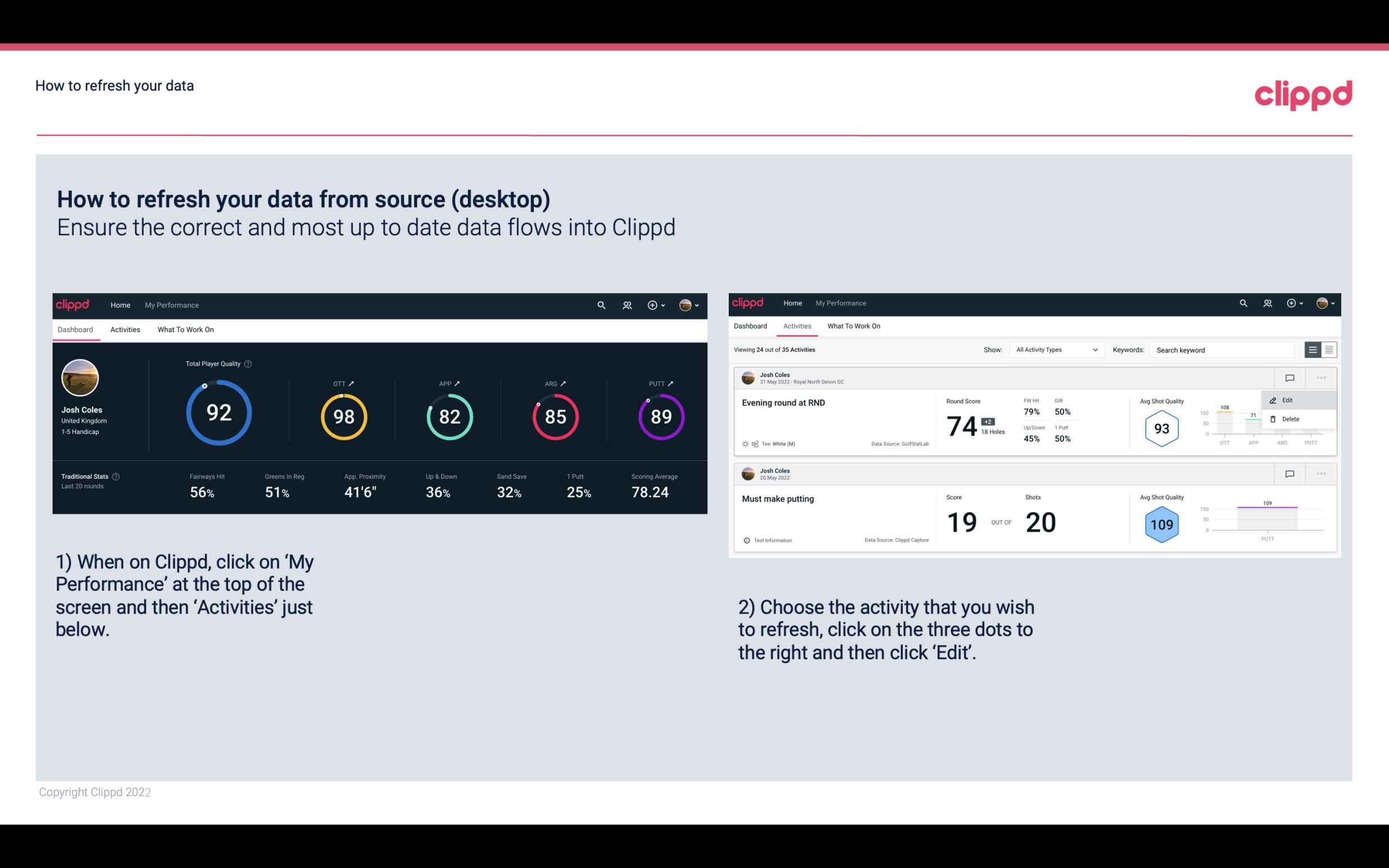Click the Delete option in context menu
Screen dimensions: 1389x868
click(1291, 419)
